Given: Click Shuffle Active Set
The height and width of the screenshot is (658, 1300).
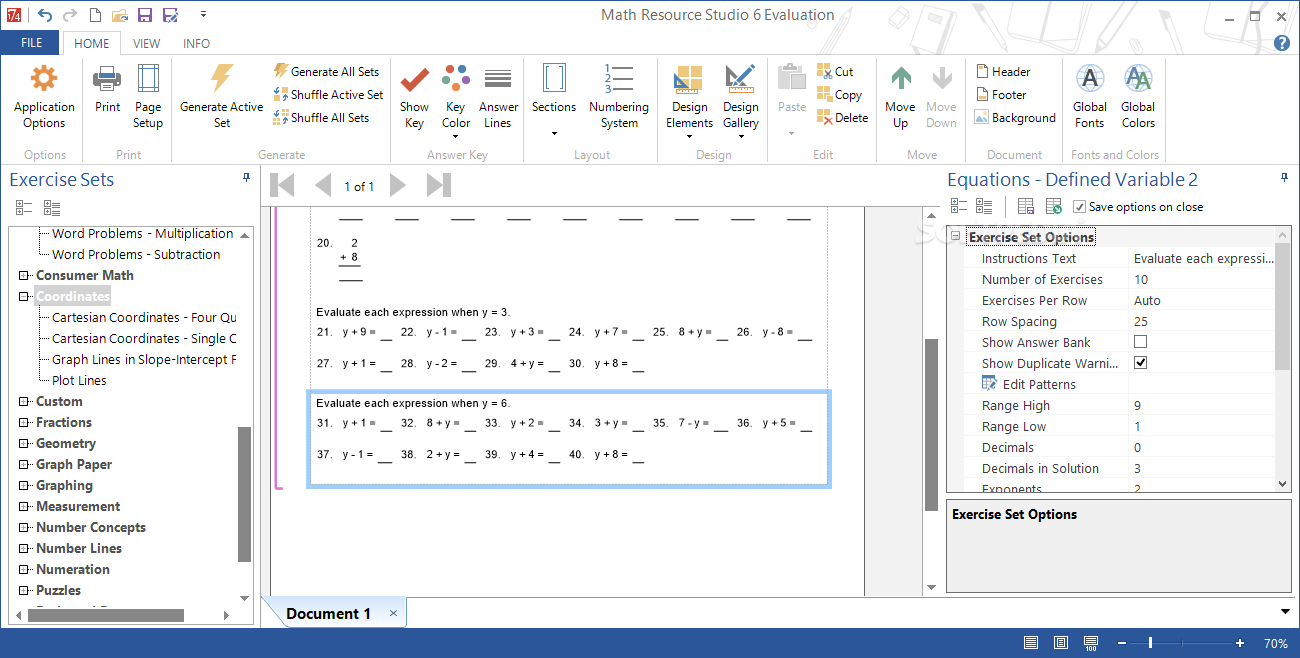Looking at the screenshot, I should pos(328,95).
